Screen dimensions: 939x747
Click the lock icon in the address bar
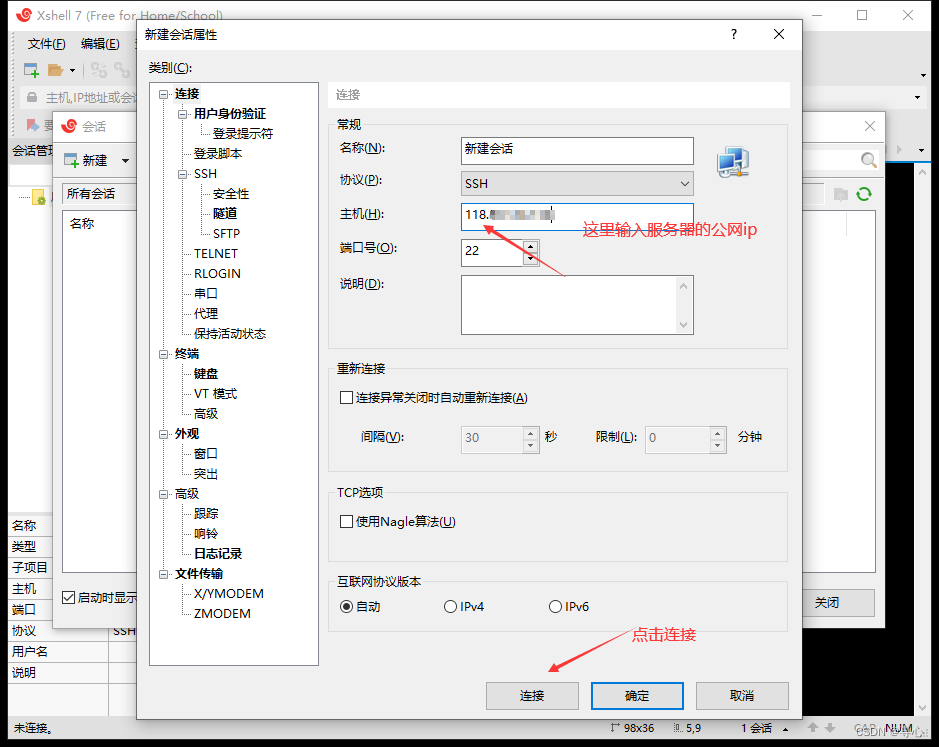tap(32, 97)
